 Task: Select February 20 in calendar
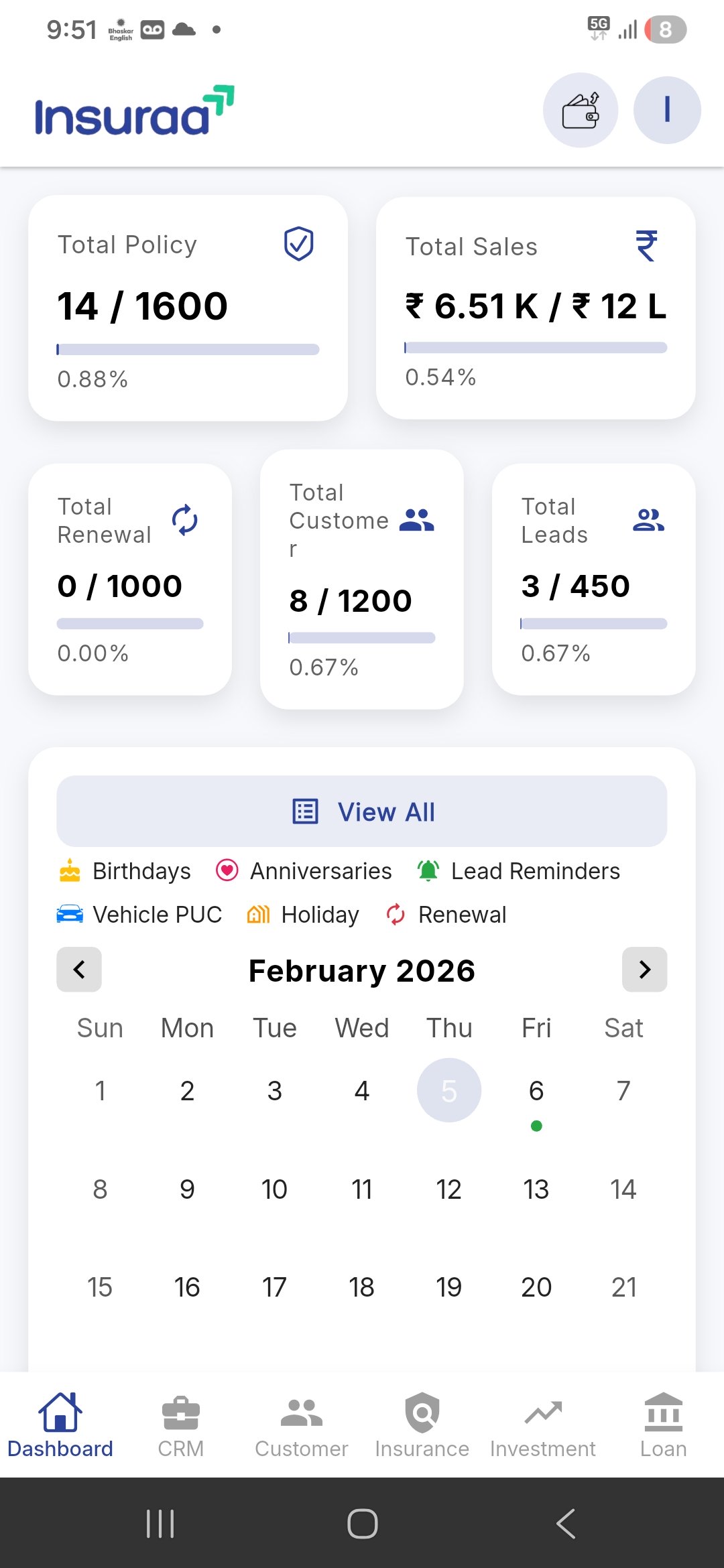point(536,1287)
